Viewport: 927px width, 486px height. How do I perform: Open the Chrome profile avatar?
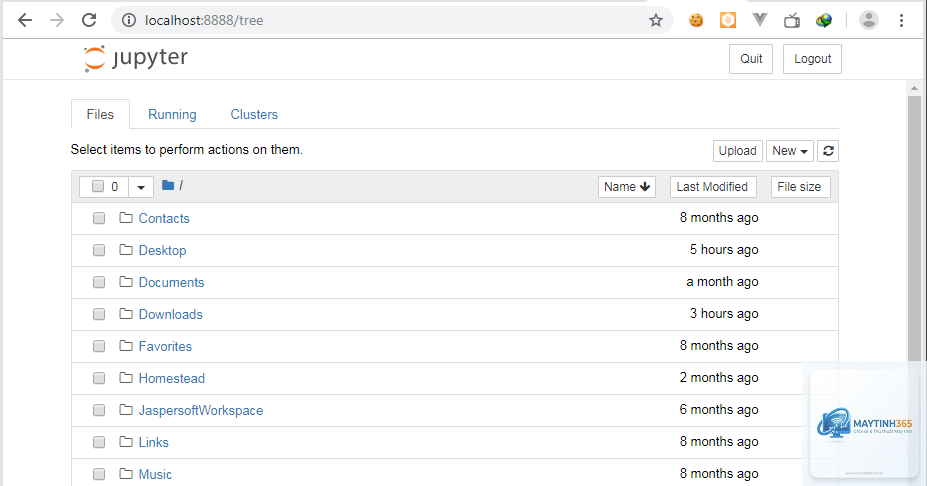868,20
